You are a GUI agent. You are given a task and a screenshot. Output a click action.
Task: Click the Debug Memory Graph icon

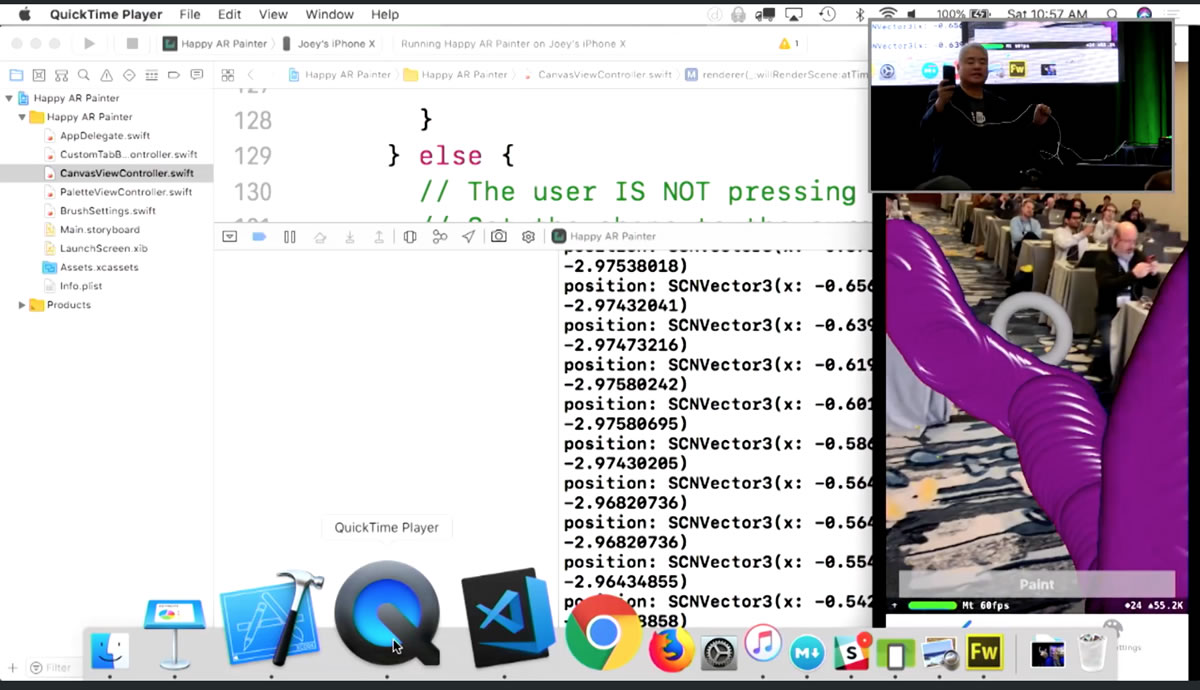(440, 237)
